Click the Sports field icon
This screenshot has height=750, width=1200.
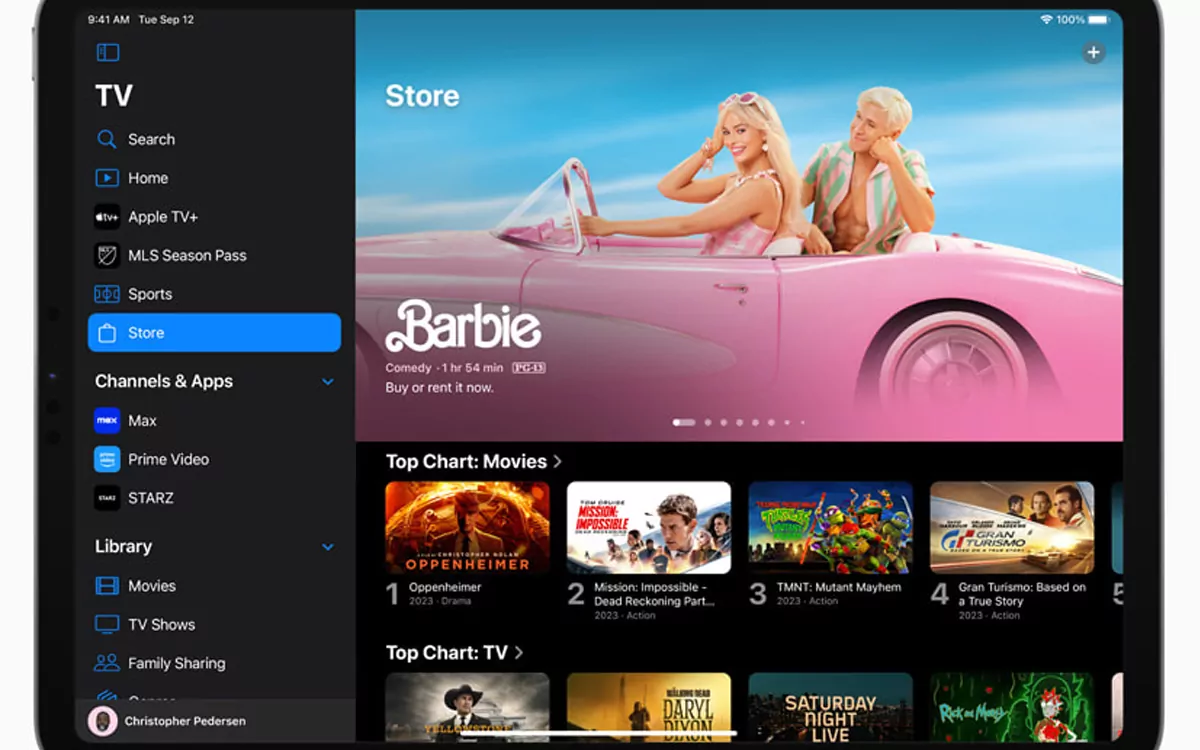[107, 294]
